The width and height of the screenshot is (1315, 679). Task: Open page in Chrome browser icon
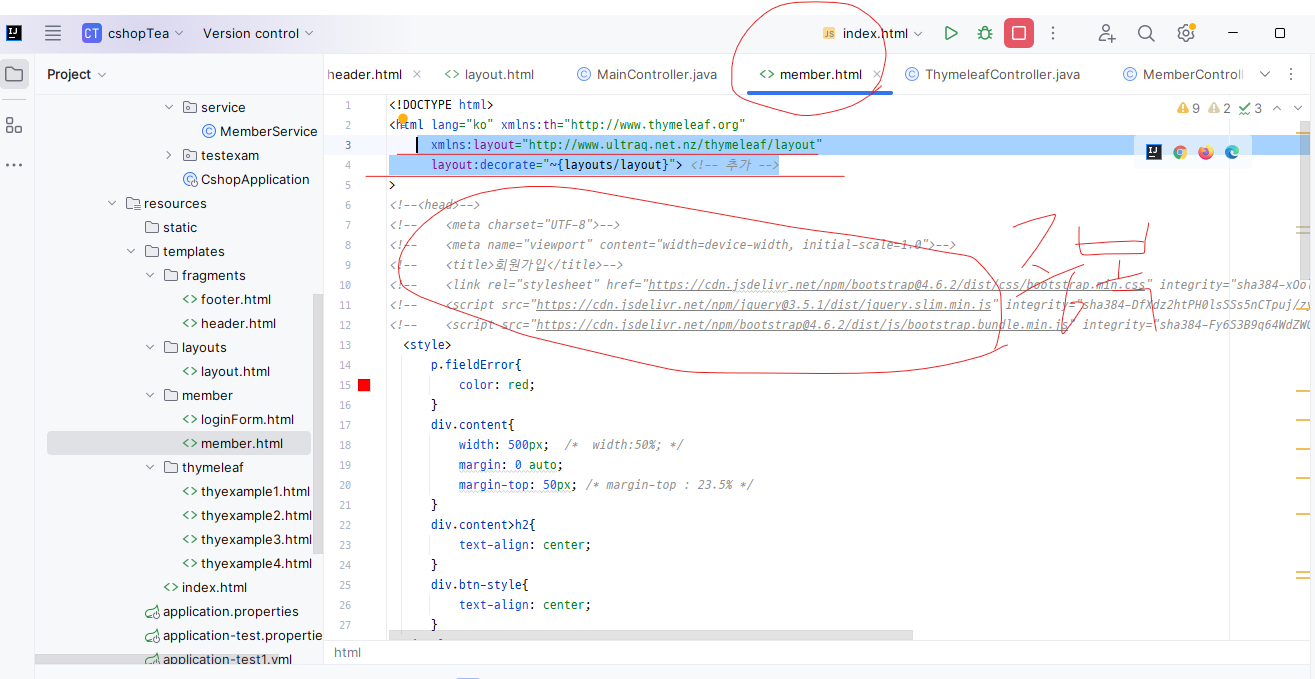coord(1180,152)
